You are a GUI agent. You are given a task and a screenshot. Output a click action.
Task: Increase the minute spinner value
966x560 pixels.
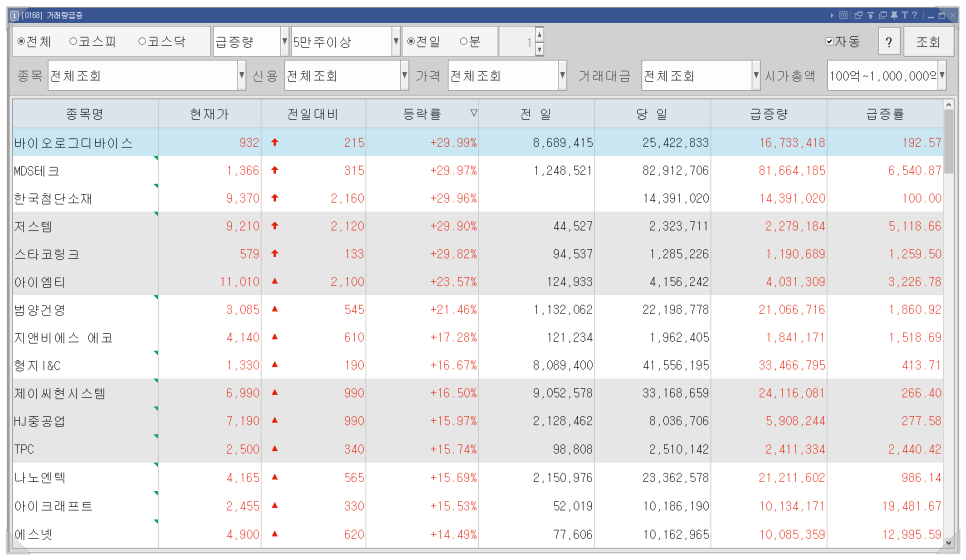point(539,35)
